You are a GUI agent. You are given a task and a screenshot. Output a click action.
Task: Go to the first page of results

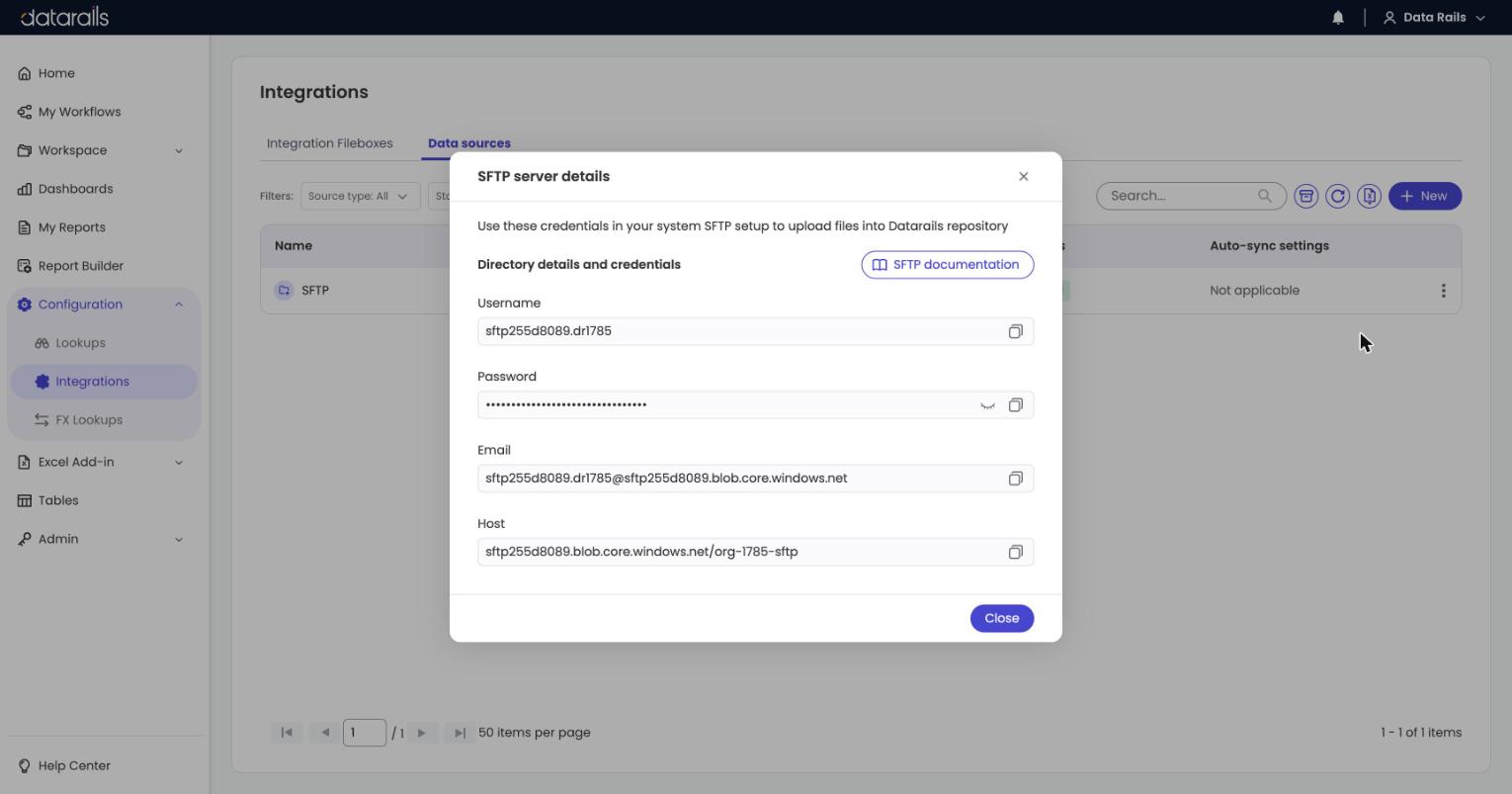point(287,733)
